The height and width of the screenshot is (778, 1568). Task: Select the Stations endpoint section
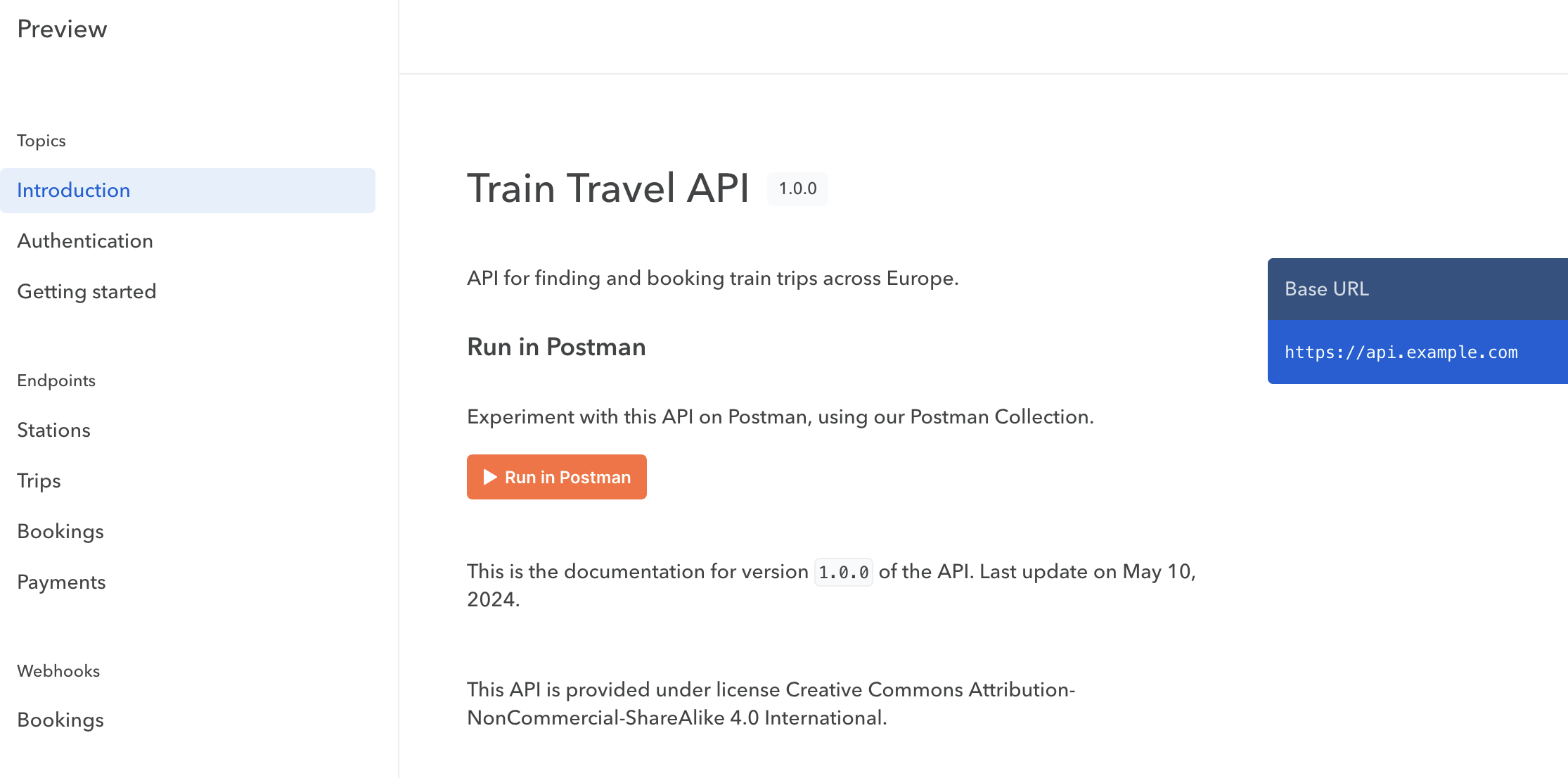point(53,430)
